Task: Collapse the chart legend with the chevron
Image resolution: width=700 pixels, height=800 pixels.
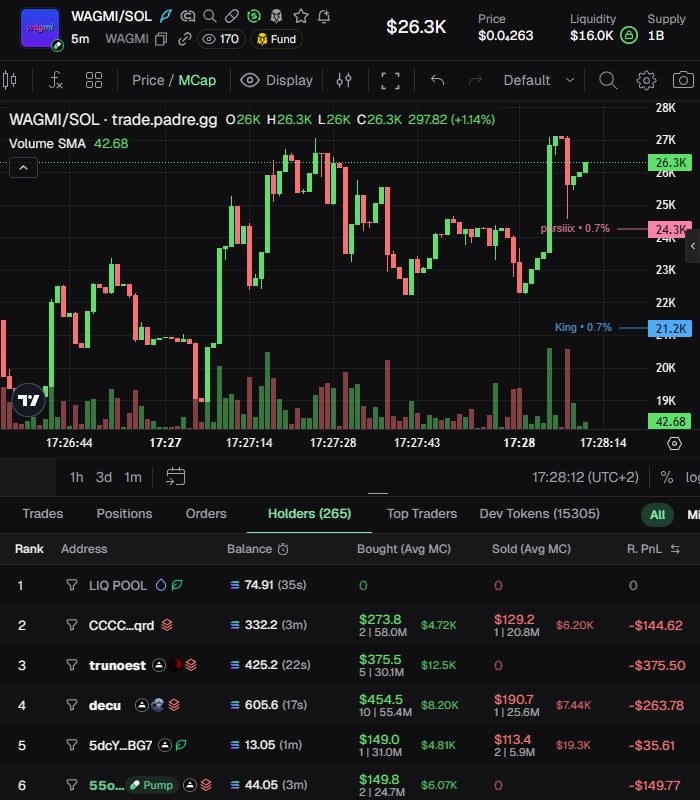Action: click(23, 167)
